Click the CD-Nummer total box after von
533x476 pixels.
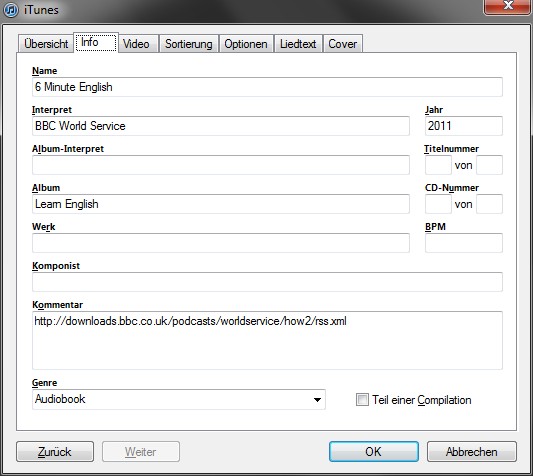(x=489, y=204)
